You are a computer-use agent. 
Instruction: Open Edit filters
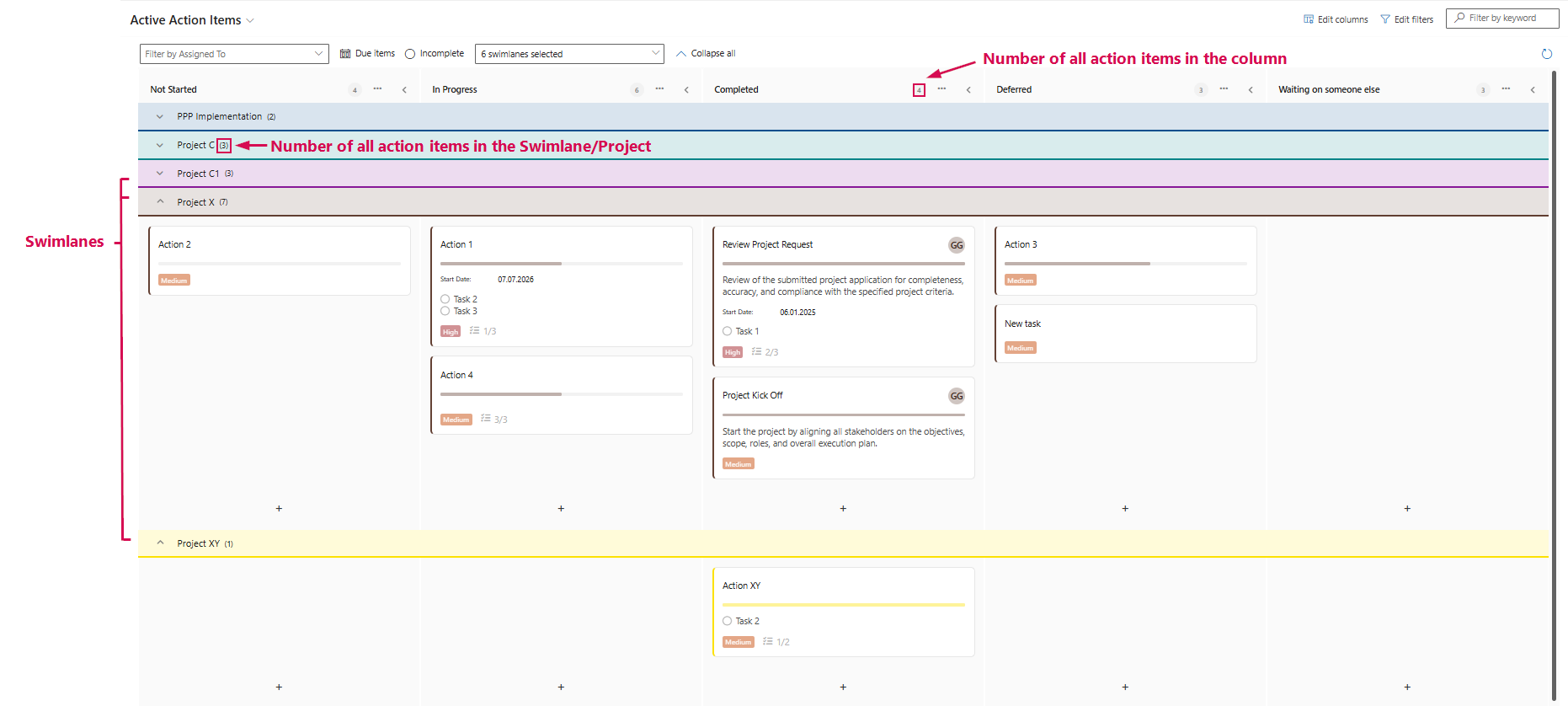tap(1406, 19)
